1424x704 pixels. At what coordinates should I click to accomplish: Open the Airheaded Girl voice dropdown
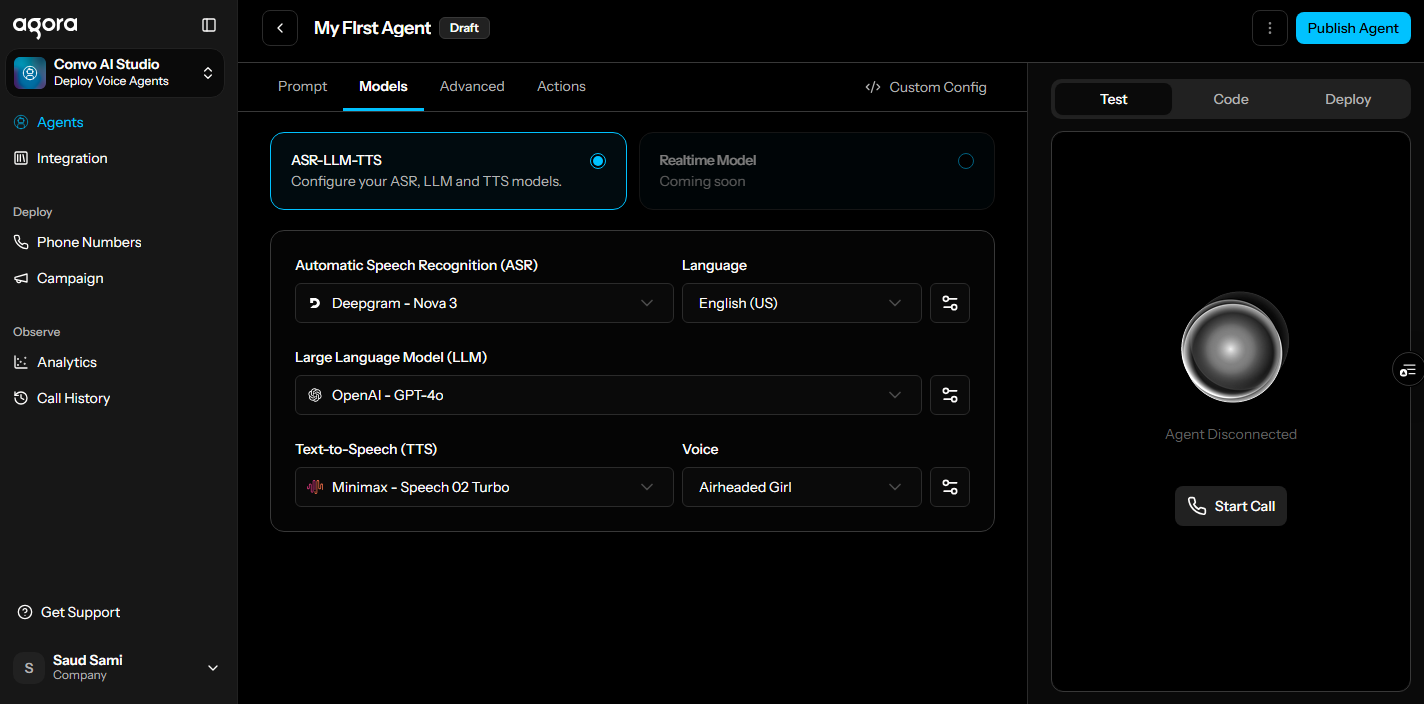coord(801,487)
